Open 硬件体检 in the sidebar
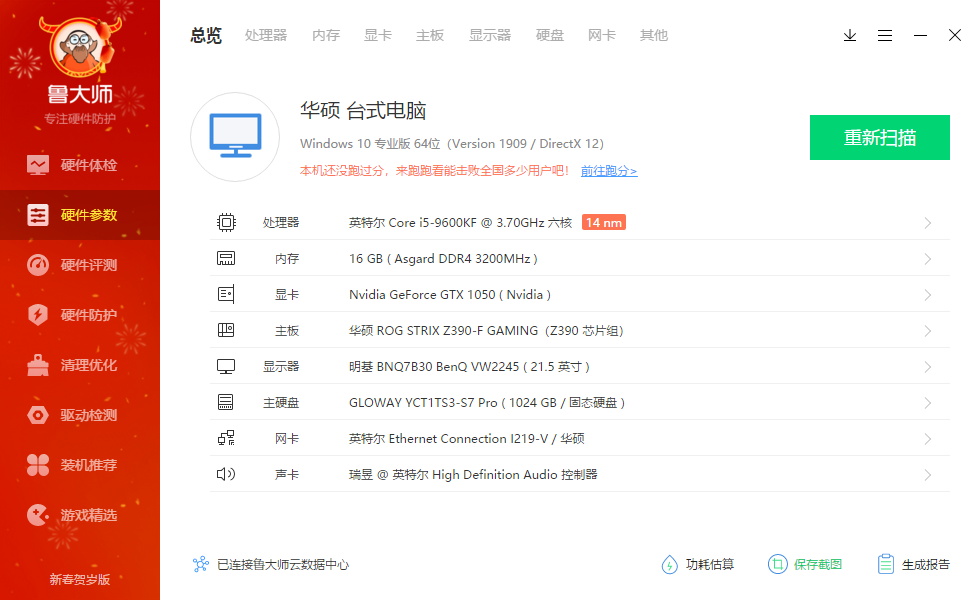 click(80, 165)
